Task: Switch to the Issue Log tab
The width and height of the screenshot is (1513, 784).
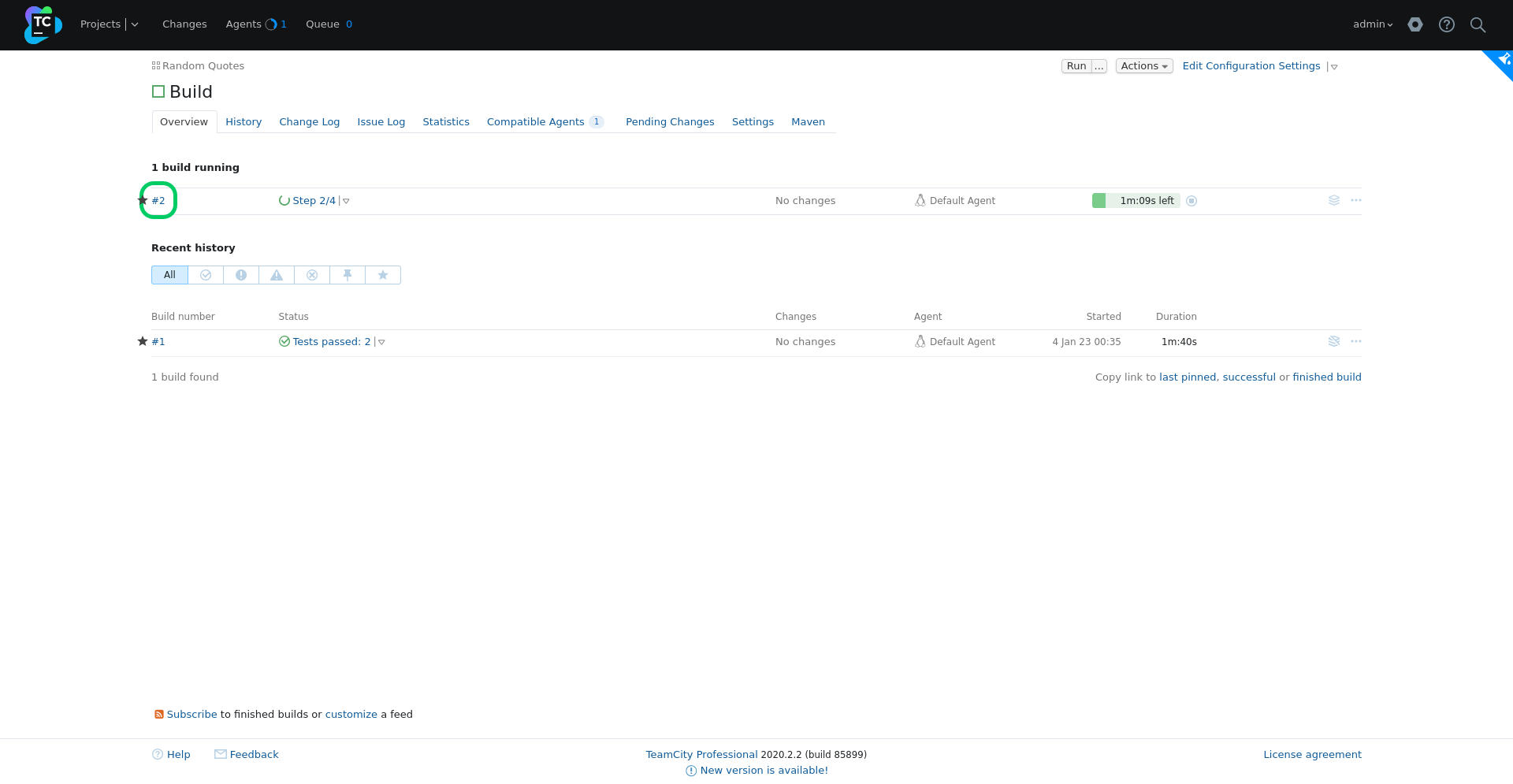Action: pyautogui.click(x=381, y=121)
